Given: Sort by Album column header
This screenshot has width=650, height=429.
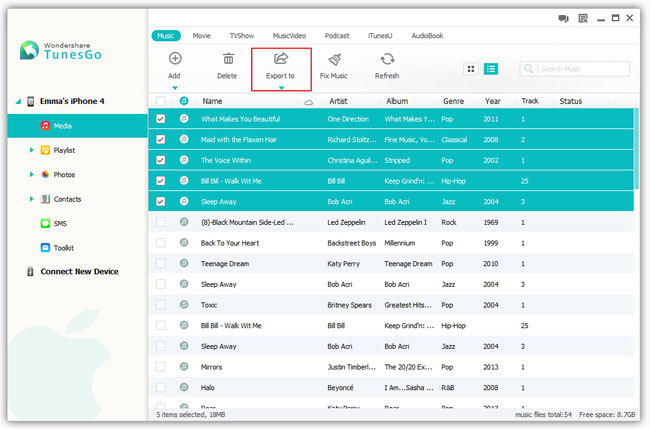Looking at the screenshot, I should click(397, 101).
